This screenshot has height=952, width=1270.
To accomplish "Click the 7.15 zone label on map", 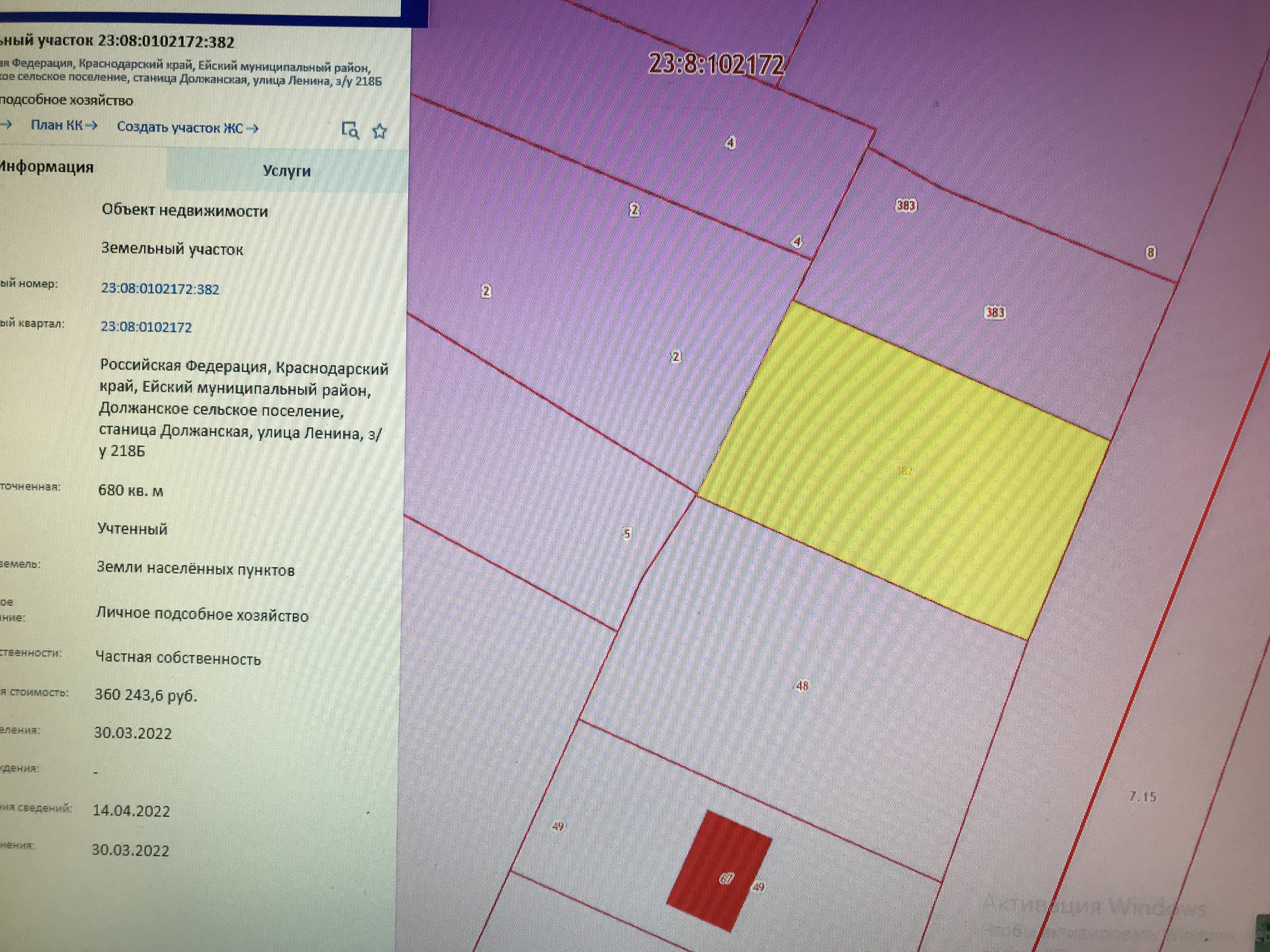I will (1142, 797).
